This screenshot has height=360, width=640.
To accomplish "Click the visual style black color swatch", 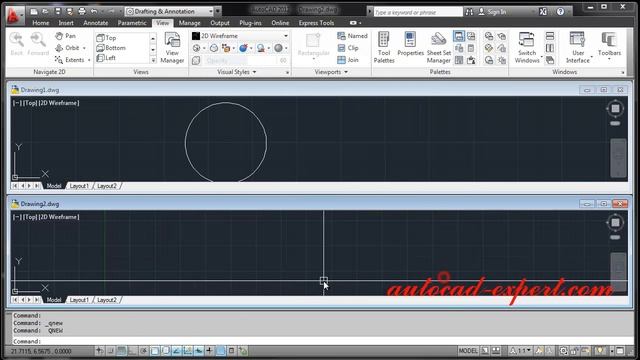I will coord(196,36).
